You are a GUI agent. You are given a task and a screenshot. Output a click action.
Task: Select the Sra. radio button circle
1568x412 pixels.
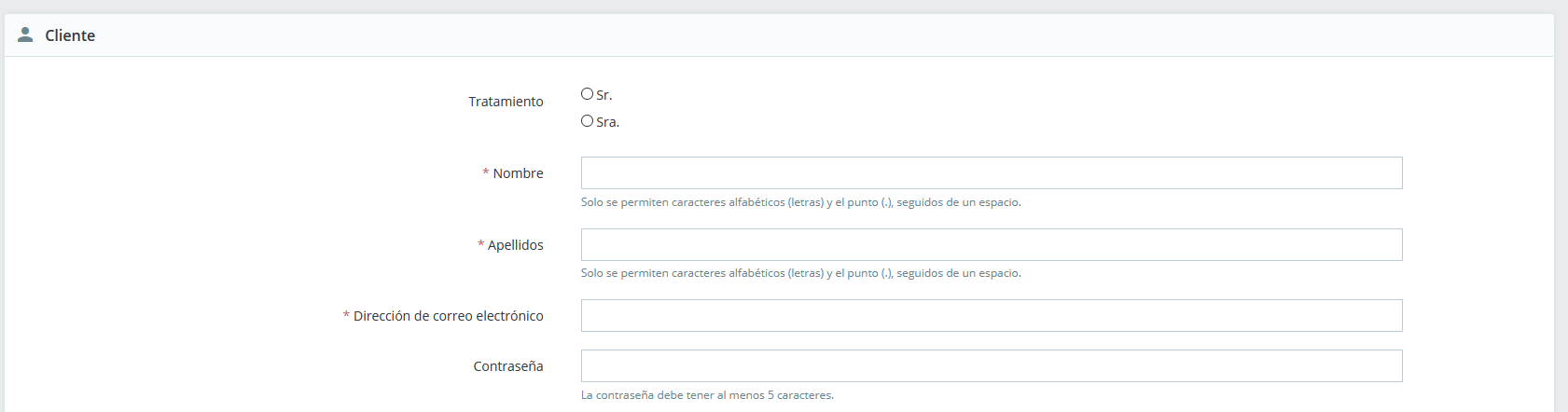tap(587, 121)
